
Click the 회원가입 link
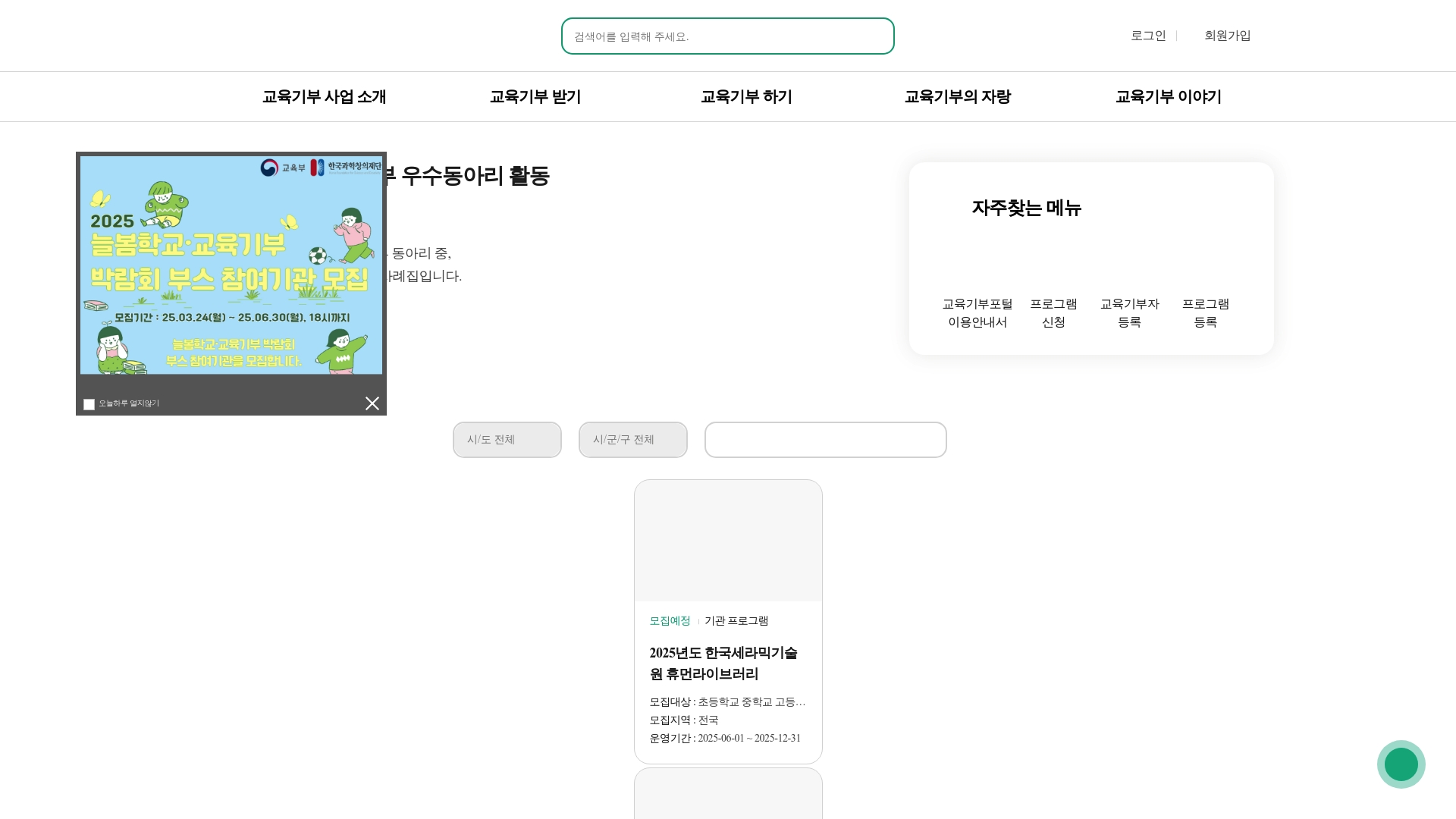(x=1228, y=36)
